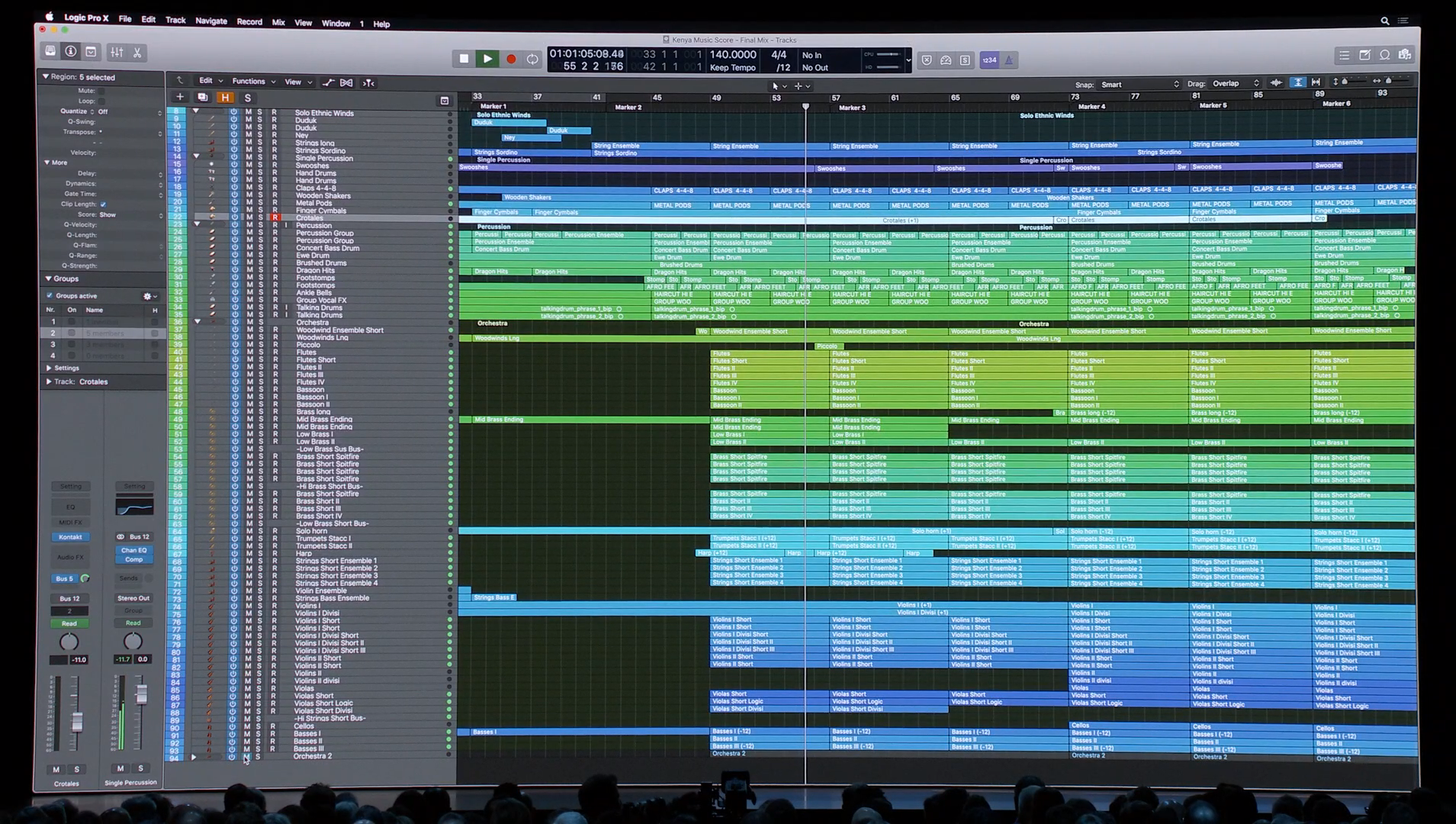
Task: Enable the Clip Length checkbox
Action: (103, 204)
